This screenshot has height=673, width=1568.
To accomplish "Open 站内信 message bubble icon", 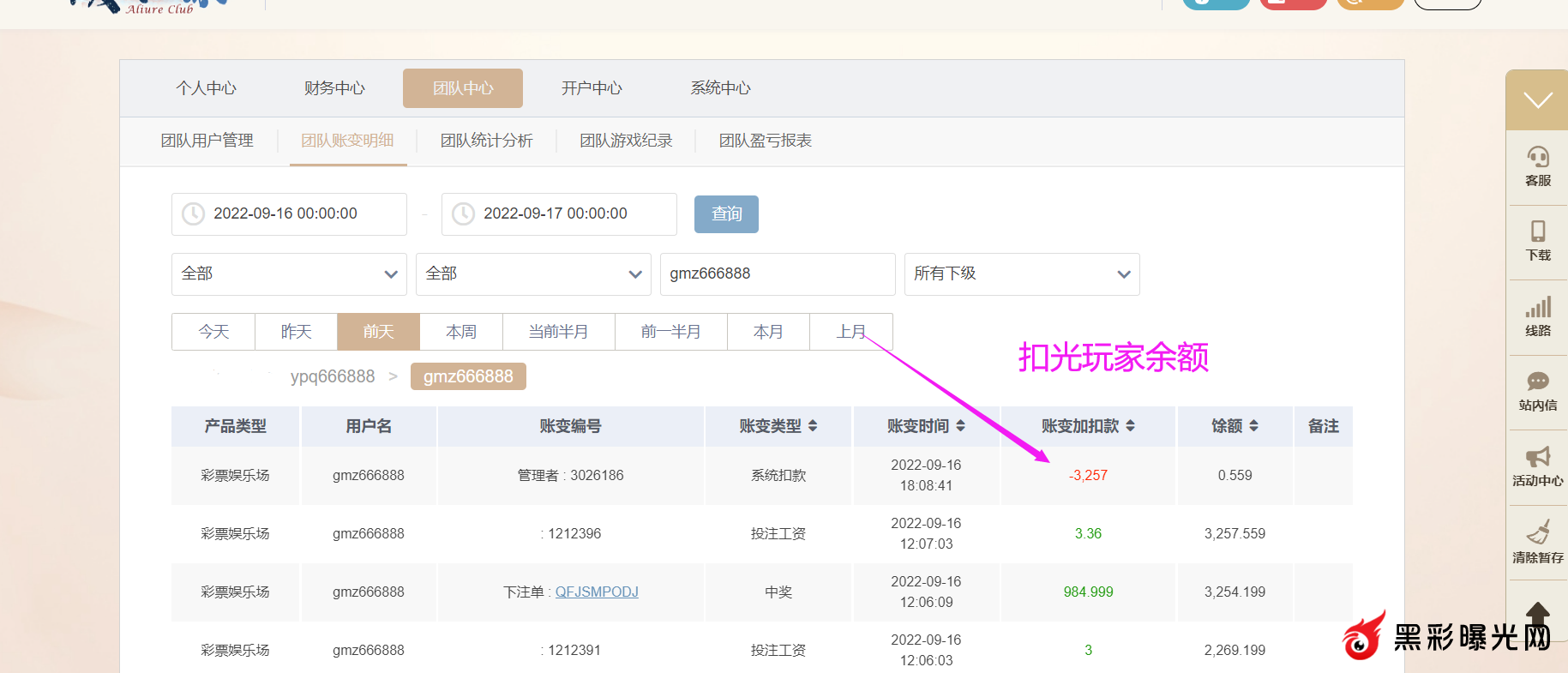I will click(x=1537, y=382).
